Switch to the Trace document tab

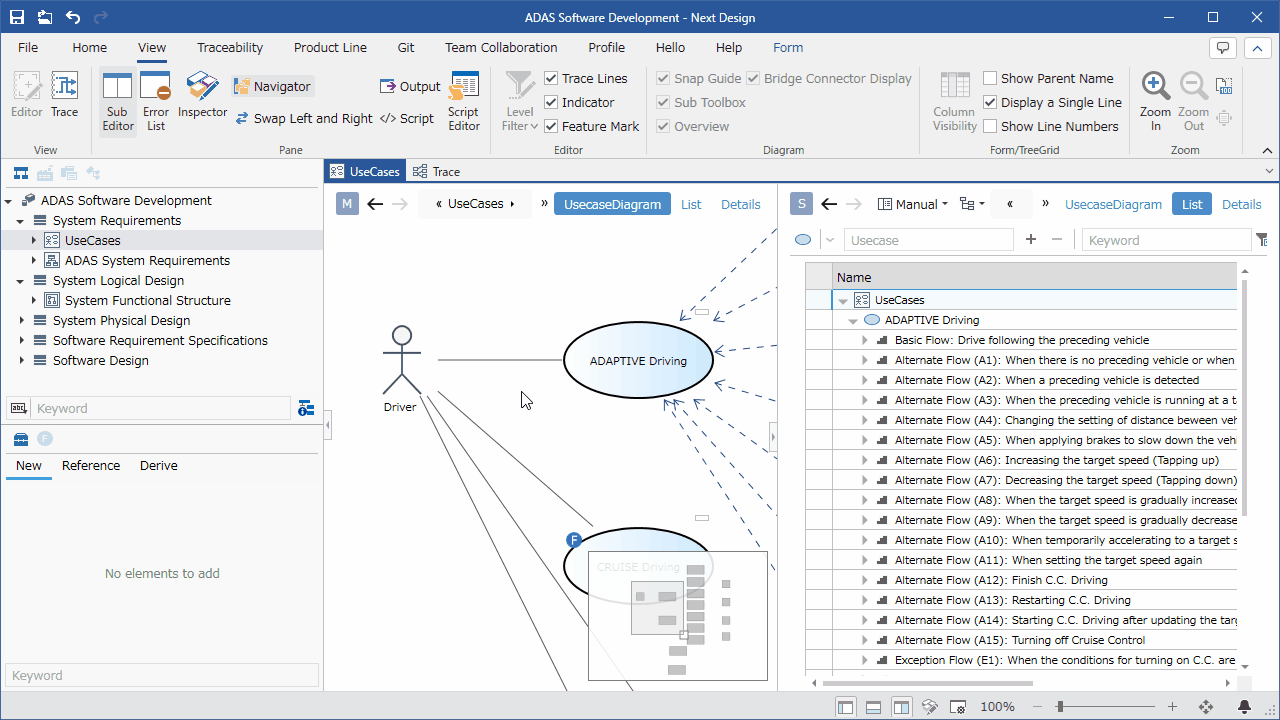(x=436, y=171)
